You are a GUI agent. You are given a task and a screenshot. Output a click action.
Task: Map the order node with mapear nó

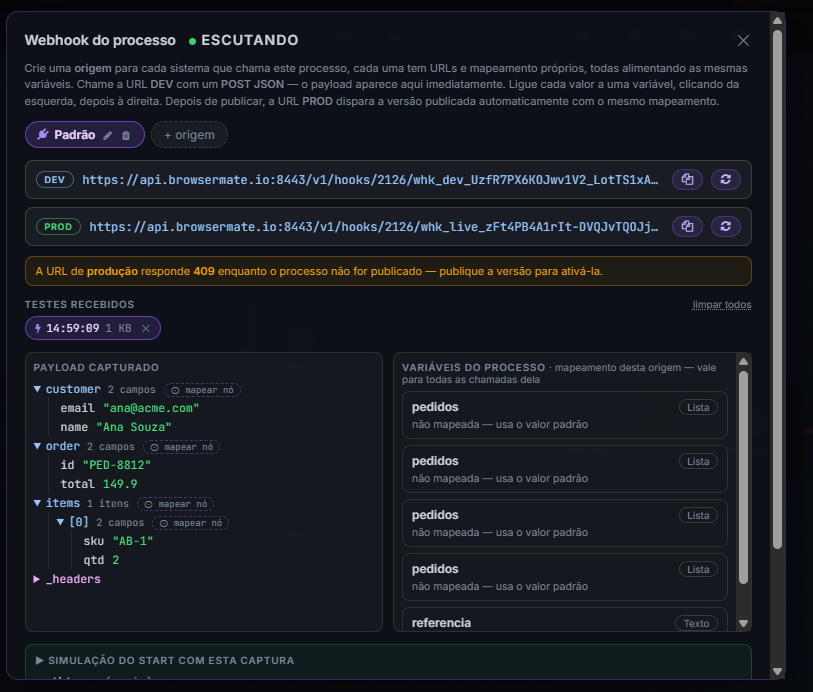181,447
